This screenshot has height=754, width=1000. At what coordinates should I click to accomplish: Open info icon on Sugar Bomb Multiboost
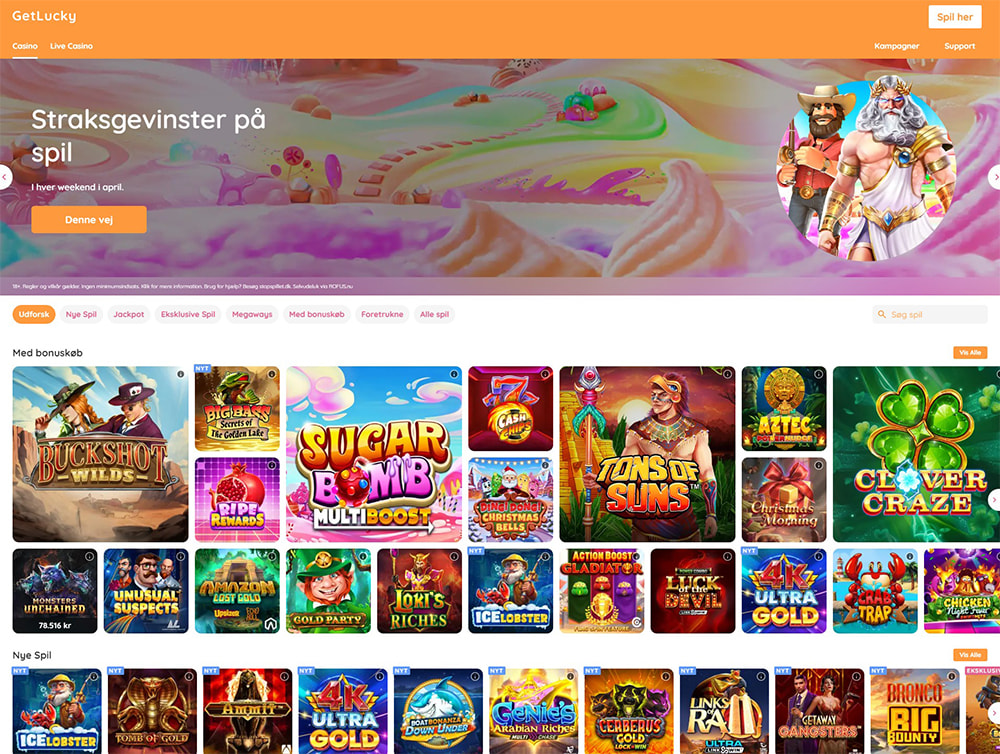pyautogui.click(x=454, y=374)
